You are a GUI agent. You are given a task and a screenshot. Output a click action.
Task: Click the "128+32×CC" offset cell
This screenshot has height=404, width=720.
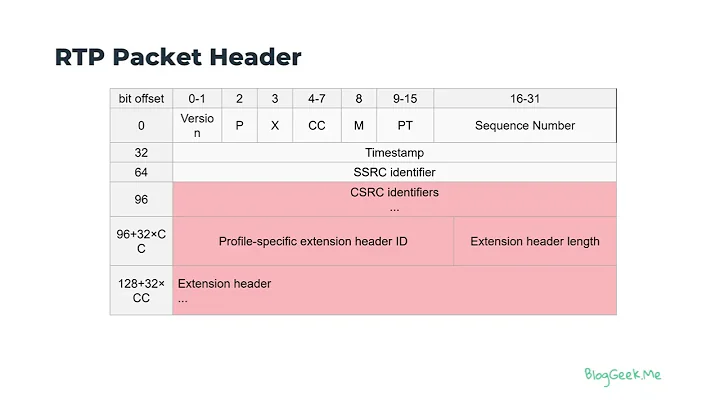[141, 291]
